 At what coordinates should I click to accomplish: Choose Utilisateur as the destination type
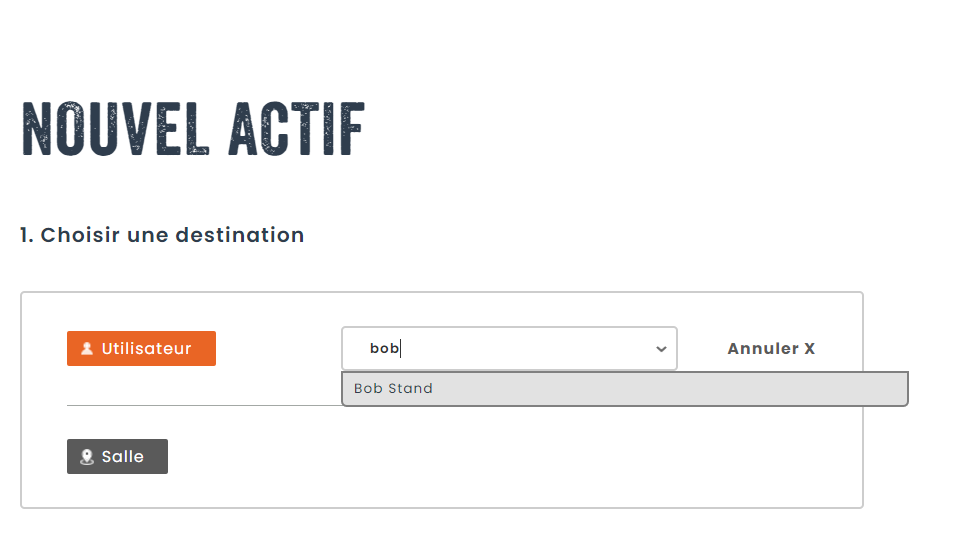pos(141,349)
